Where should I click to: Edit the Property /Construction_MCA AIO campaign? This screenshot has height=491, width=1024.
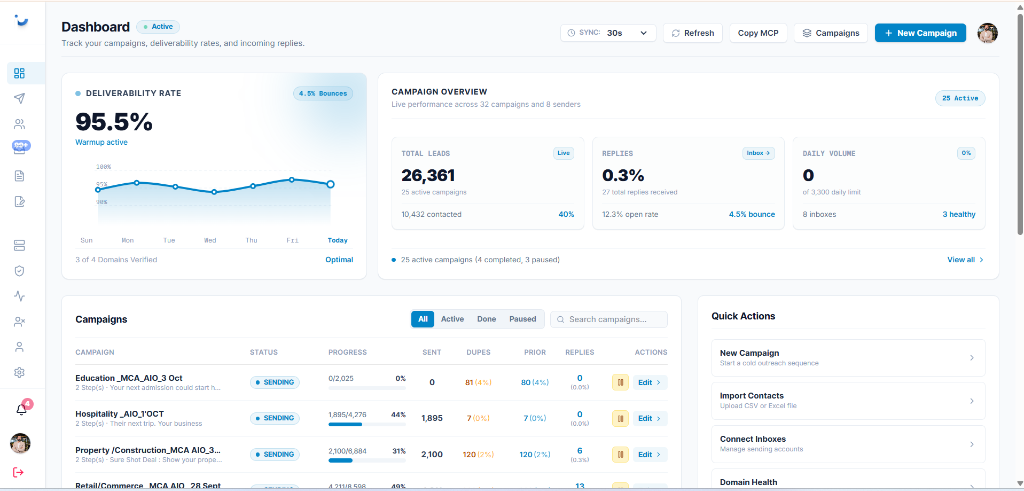pyautogui.click(x=650, y=454)
